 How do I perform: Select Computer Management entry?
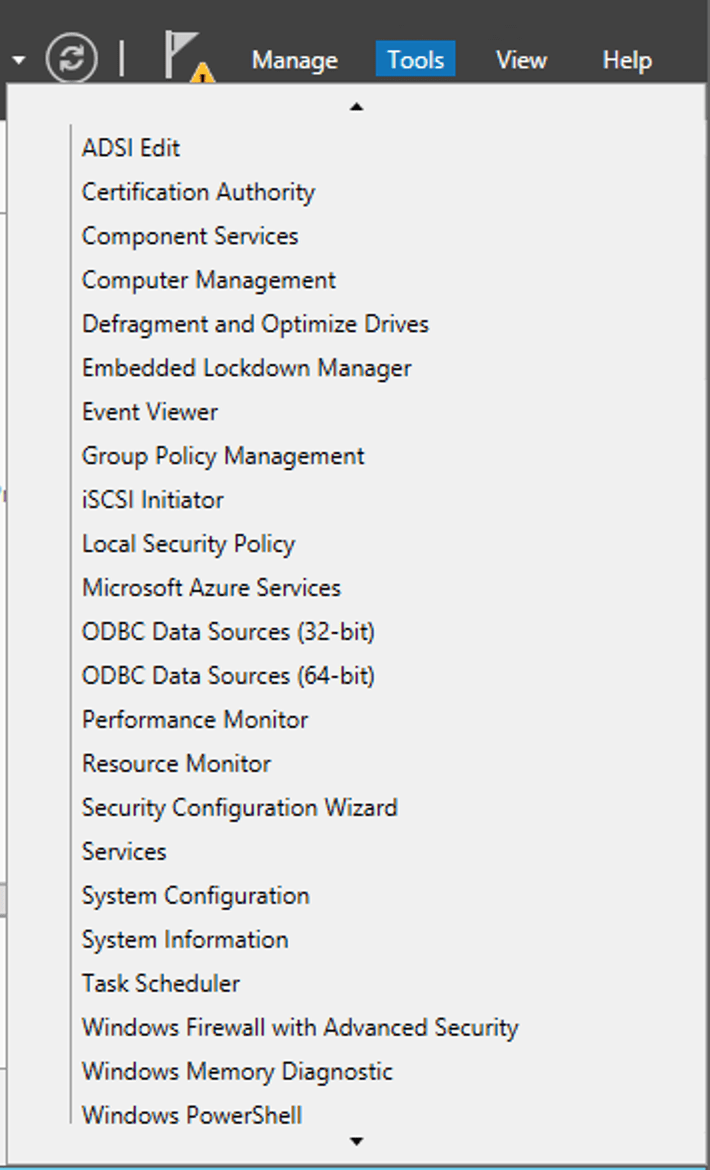(209, 280)
